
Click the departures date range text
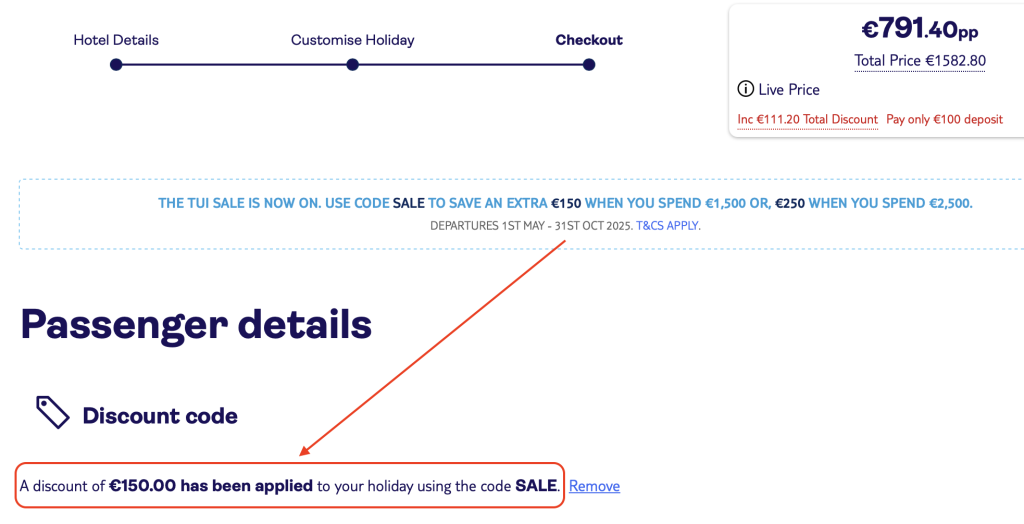click(532, 225)
